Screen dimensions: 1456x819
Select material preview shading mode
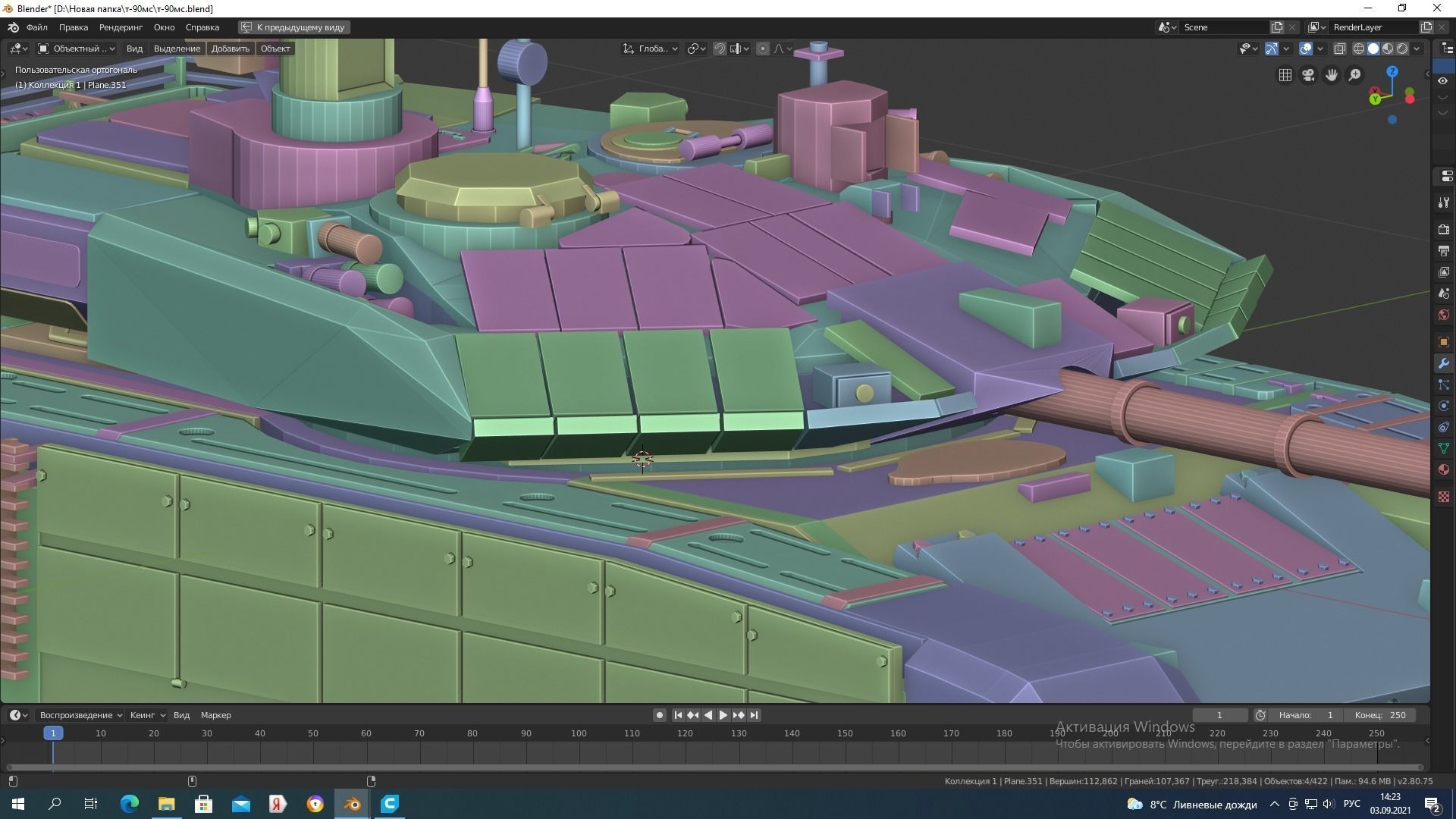[x=1388, y=49]
